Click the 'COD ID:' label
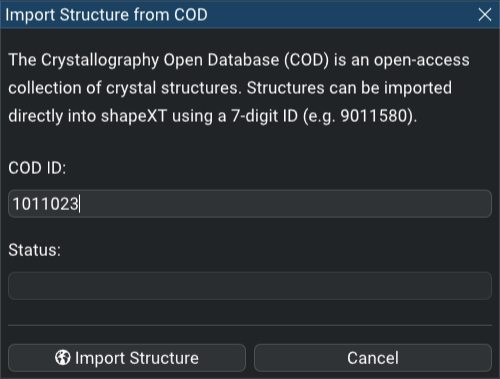This screenshot has width=500, height=379. pyautogui.click(x=37, y=168)
